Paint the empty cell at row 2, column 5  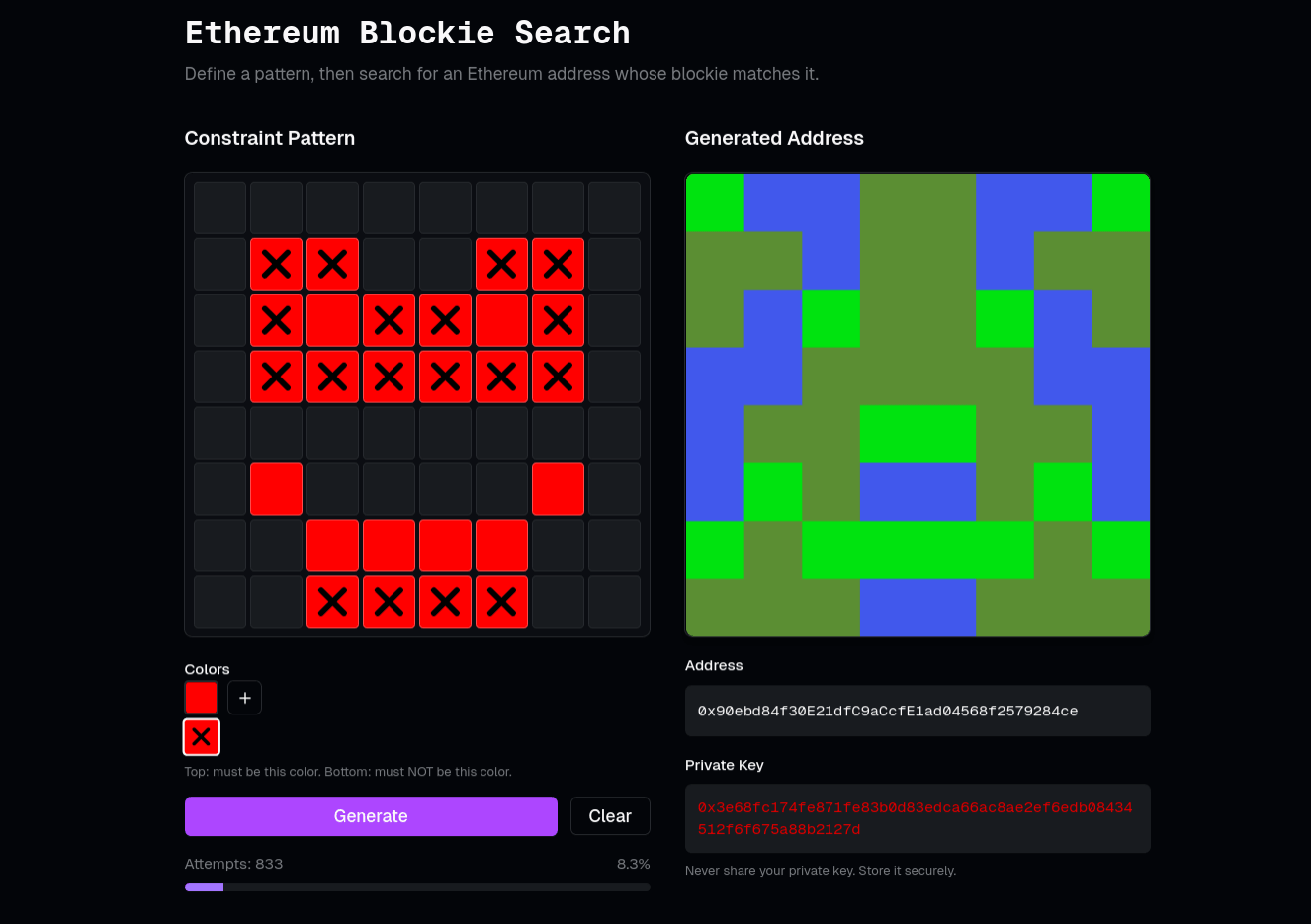click(x=445, y=264)
